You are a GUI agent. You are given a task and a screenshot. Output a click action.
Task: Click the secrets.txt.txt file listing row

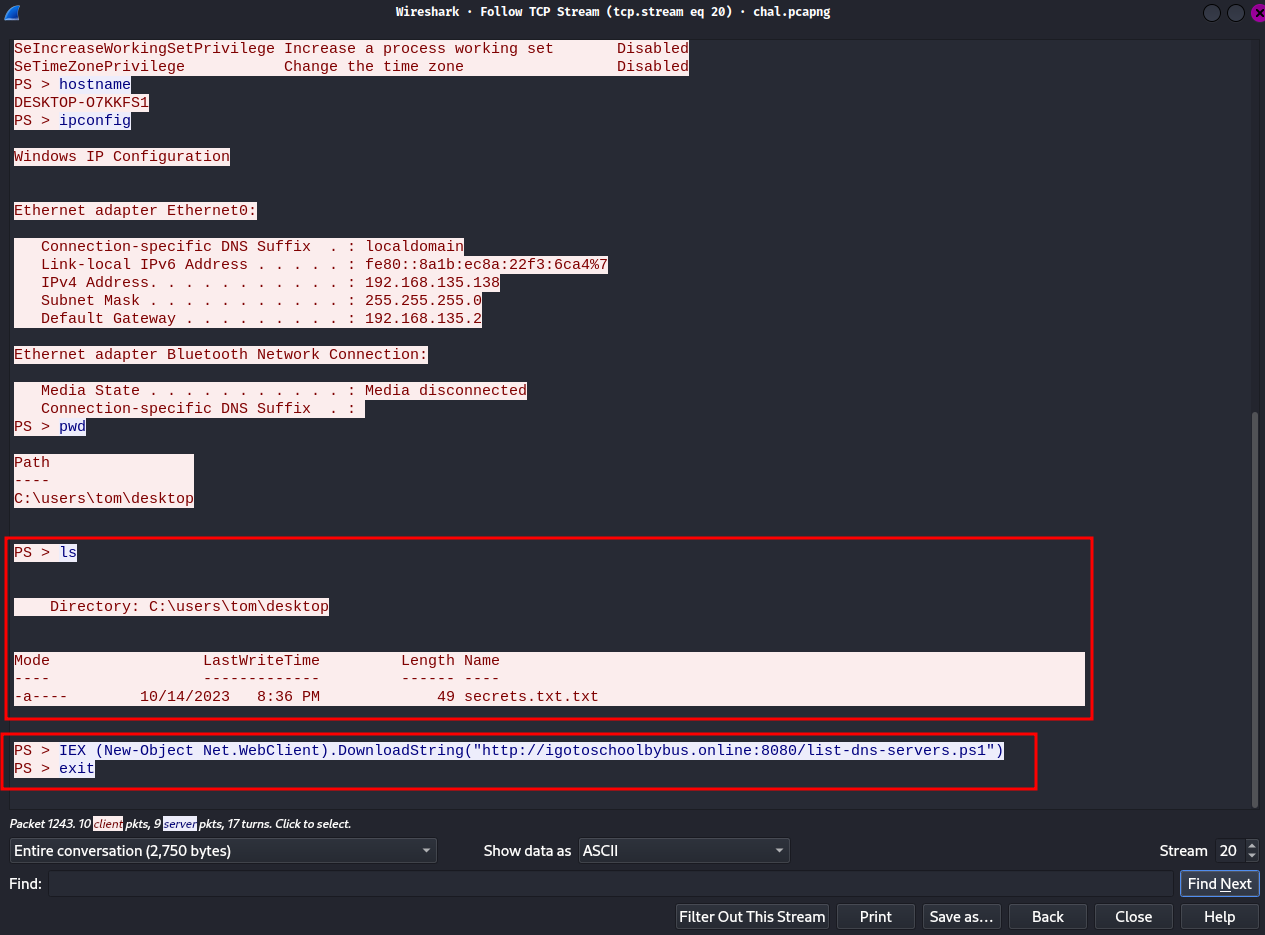[x=306, y=697]
